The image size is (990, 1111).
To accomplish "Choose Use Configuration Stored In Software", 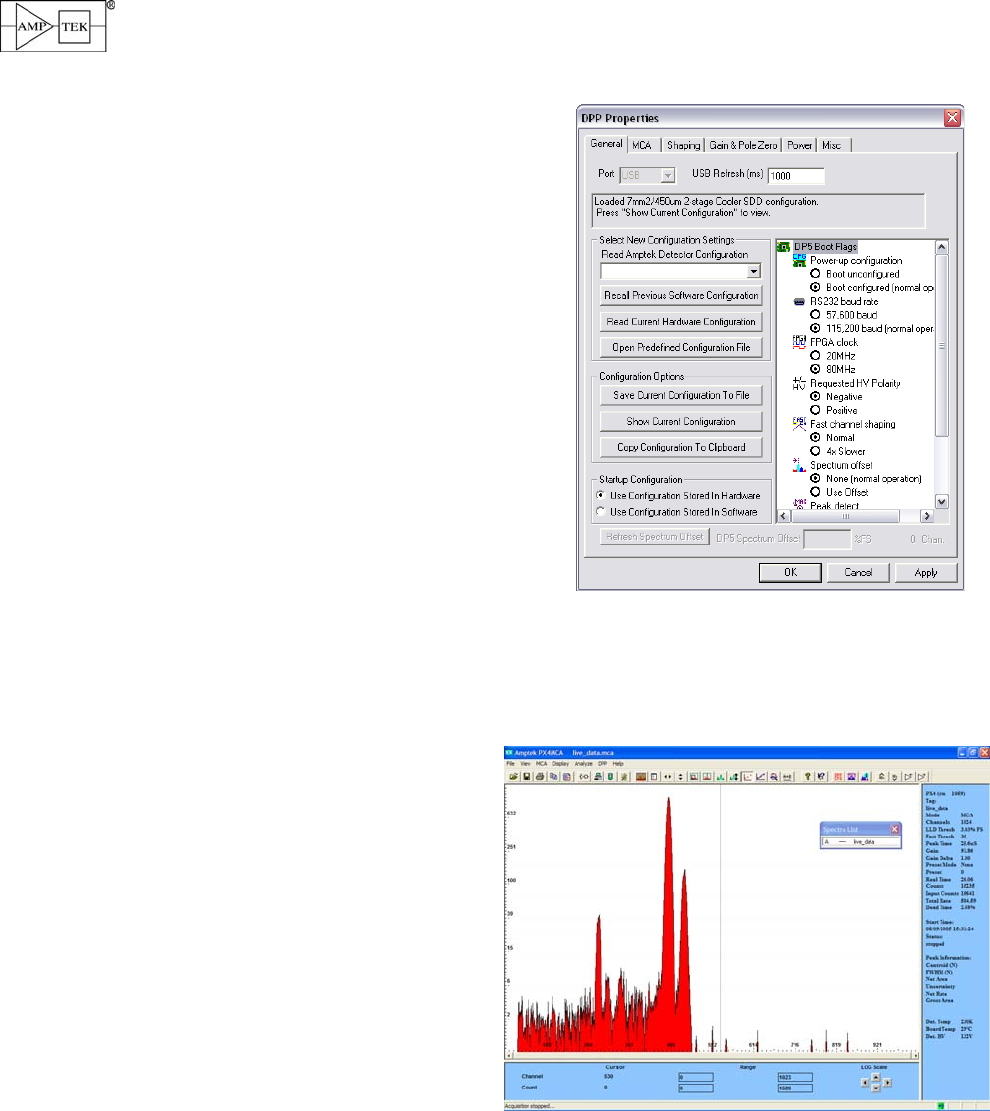I will 601,512.
